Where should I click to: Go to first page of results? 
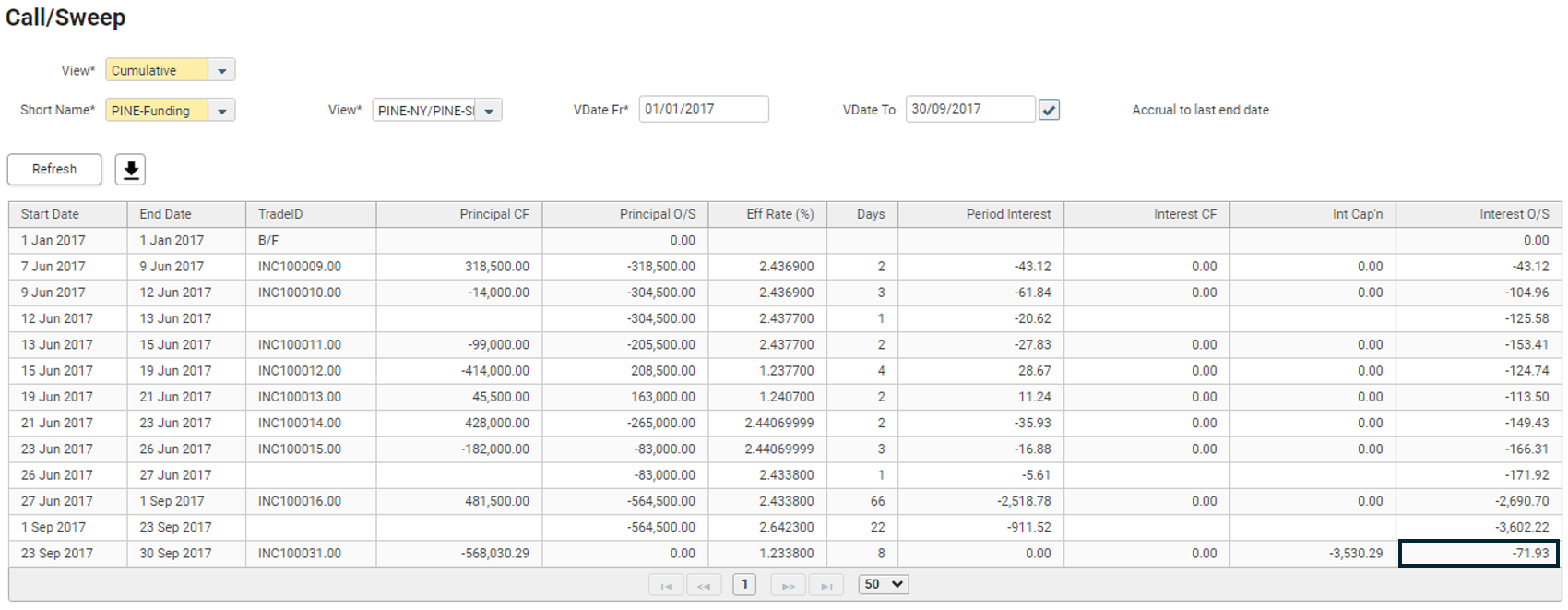(666, 585)
